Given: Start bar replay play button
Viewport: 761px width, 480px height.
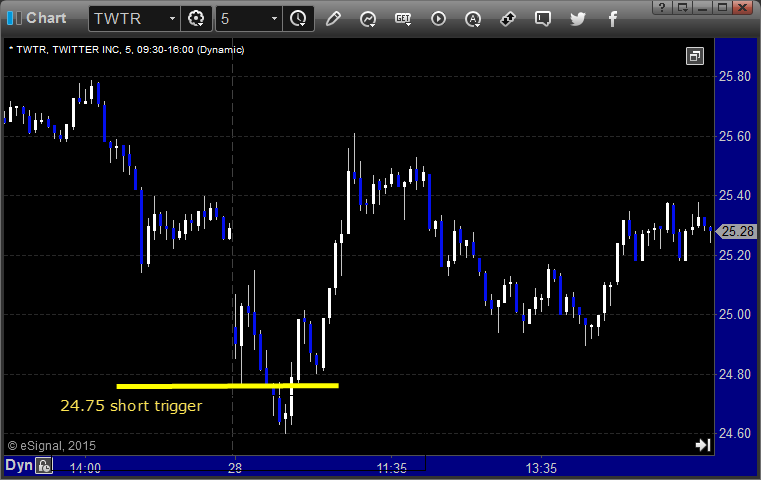Looking at the screenshot, I should pyautogui.click(x=438, y=19).
